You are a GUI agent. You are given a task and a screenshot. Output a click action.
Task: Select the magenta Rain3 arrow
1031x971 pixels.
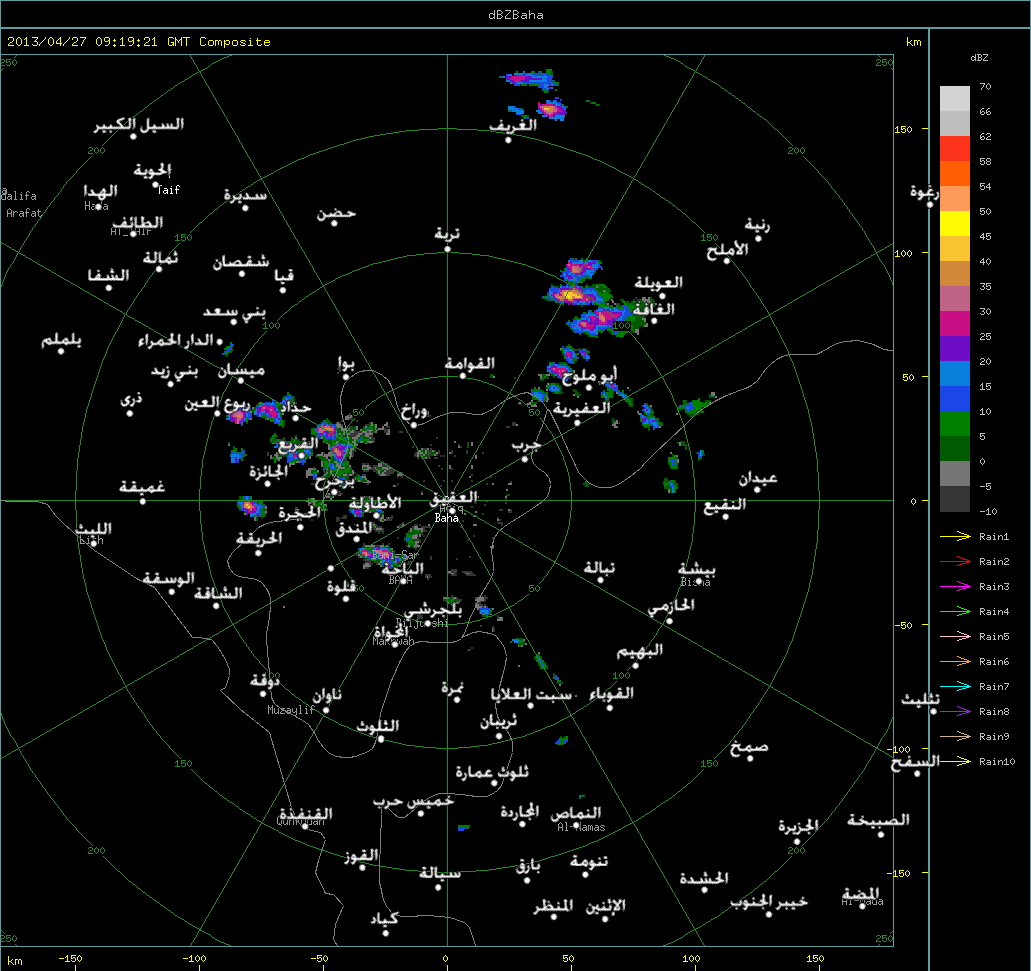[955, 586]
